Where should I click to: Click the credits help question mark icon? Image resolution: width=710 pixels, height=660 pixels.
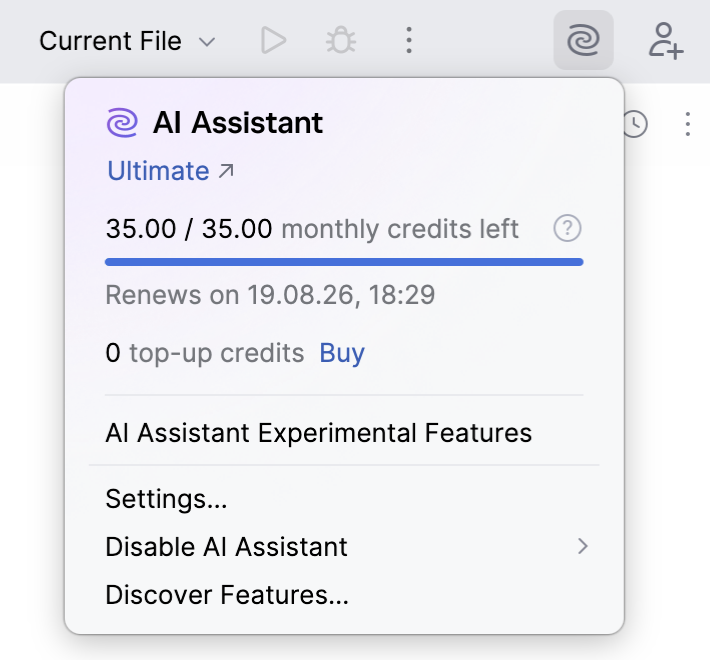[x=567, y=228]
